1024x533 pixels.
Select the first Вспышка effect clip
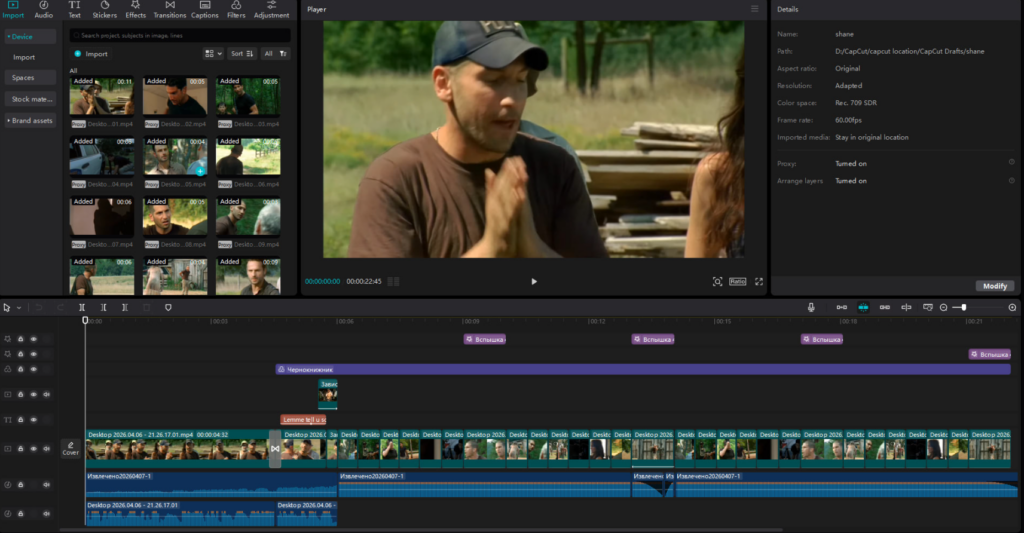click(485, 339)
